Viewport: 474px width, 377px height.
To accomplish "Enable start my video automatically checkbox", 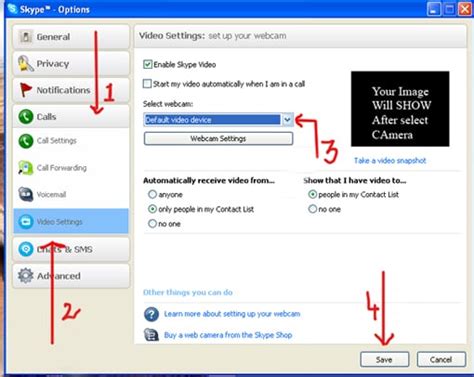I will (x=147, y=84).
